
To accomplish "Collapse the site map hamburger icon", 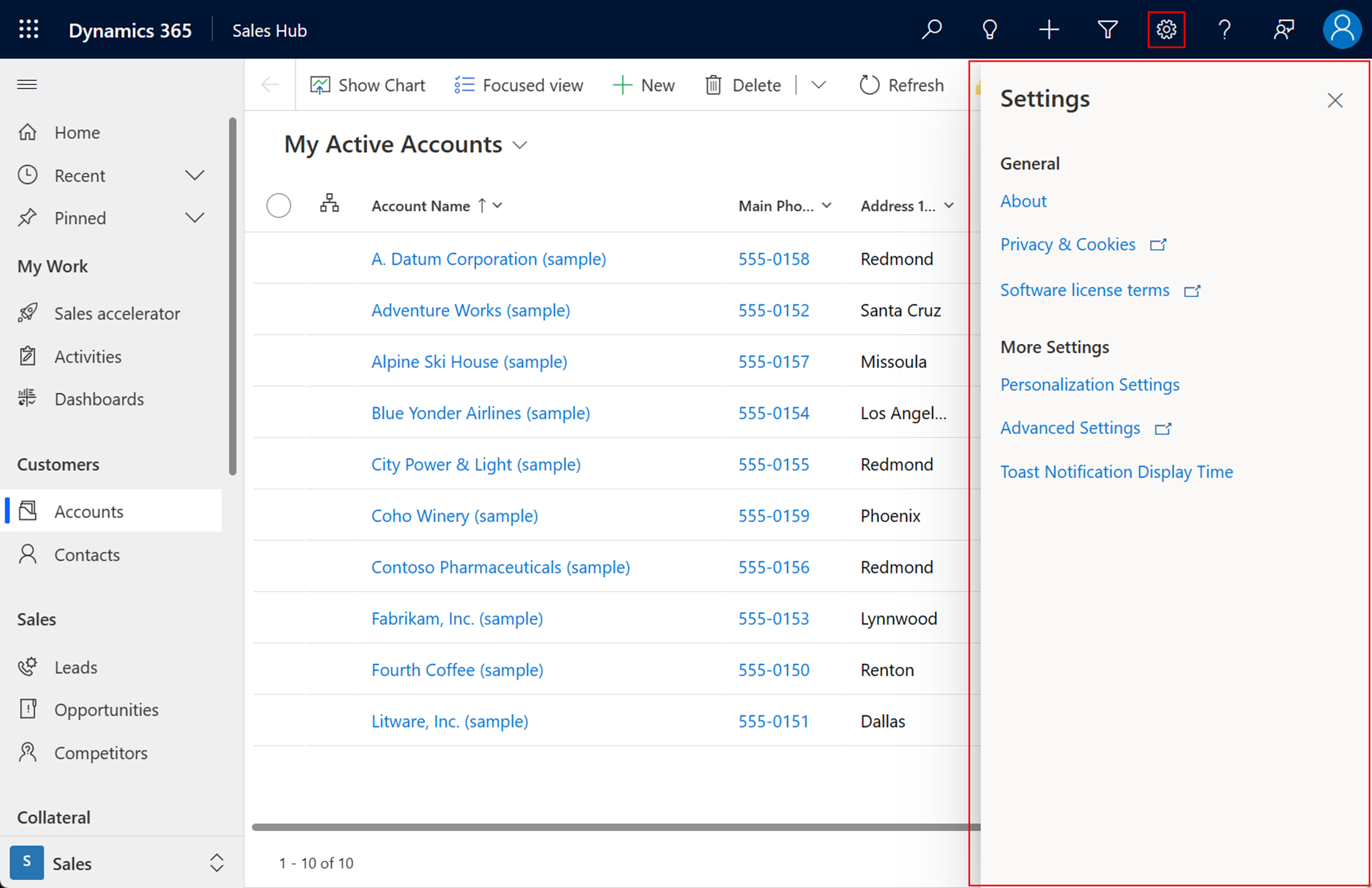I will tap(27, 85).
